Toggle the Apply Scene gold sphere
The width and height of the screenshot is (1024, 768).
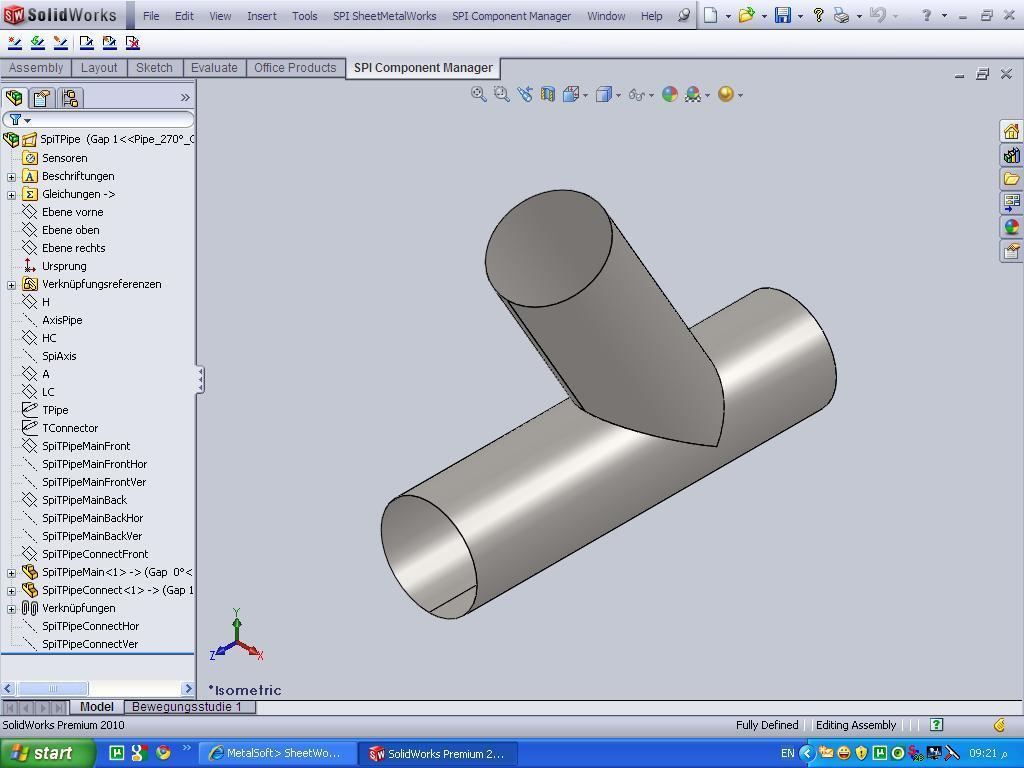(727, 93)
